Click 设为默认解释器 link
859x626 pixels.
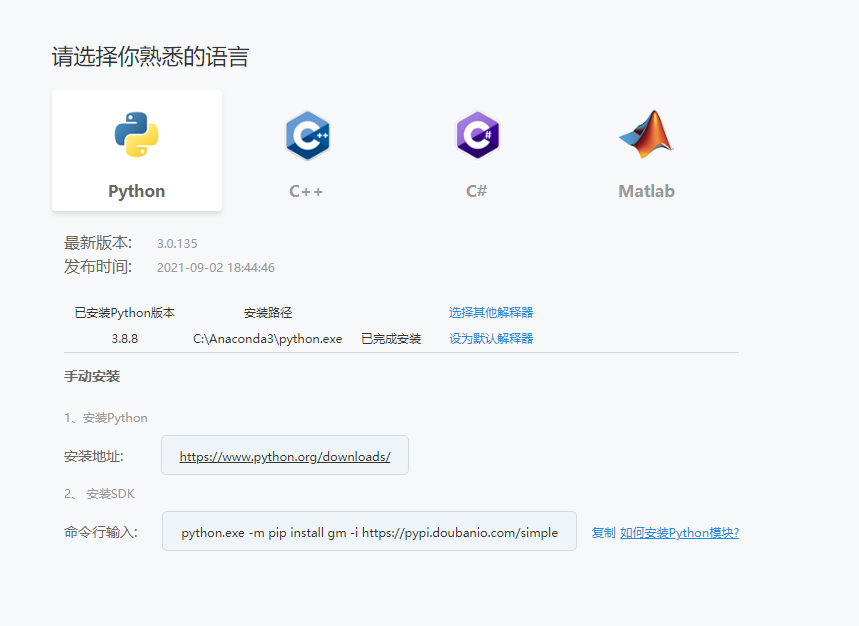coord(491,338)
